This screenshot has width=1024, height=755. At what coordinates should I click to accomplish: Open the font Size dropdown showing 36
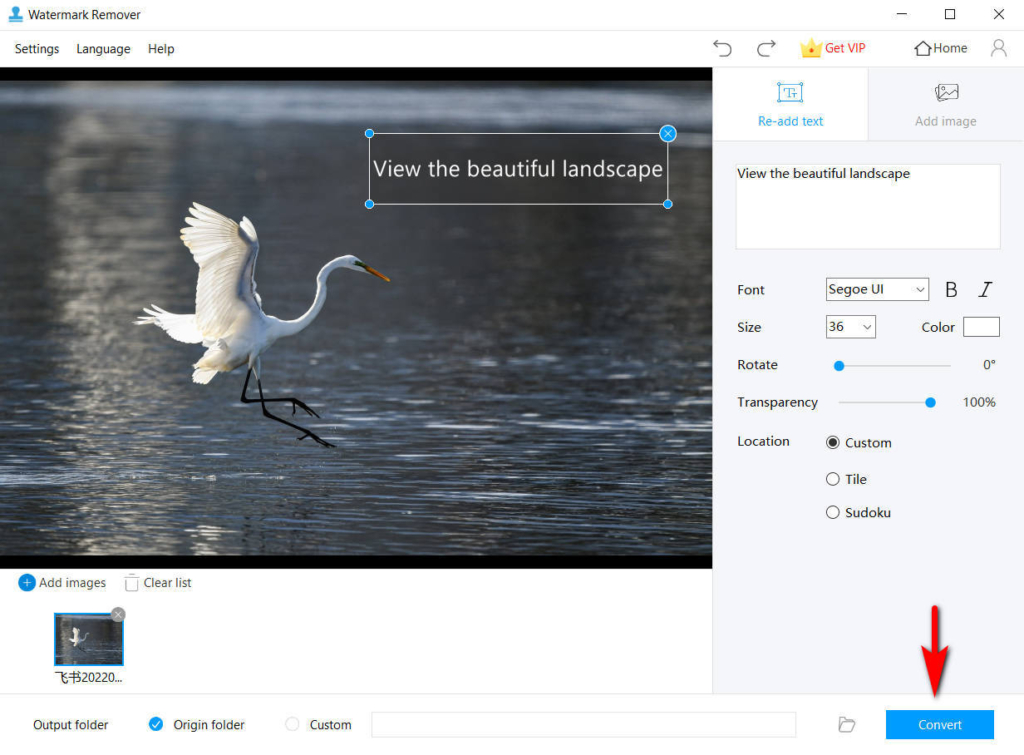coord(850,326)
